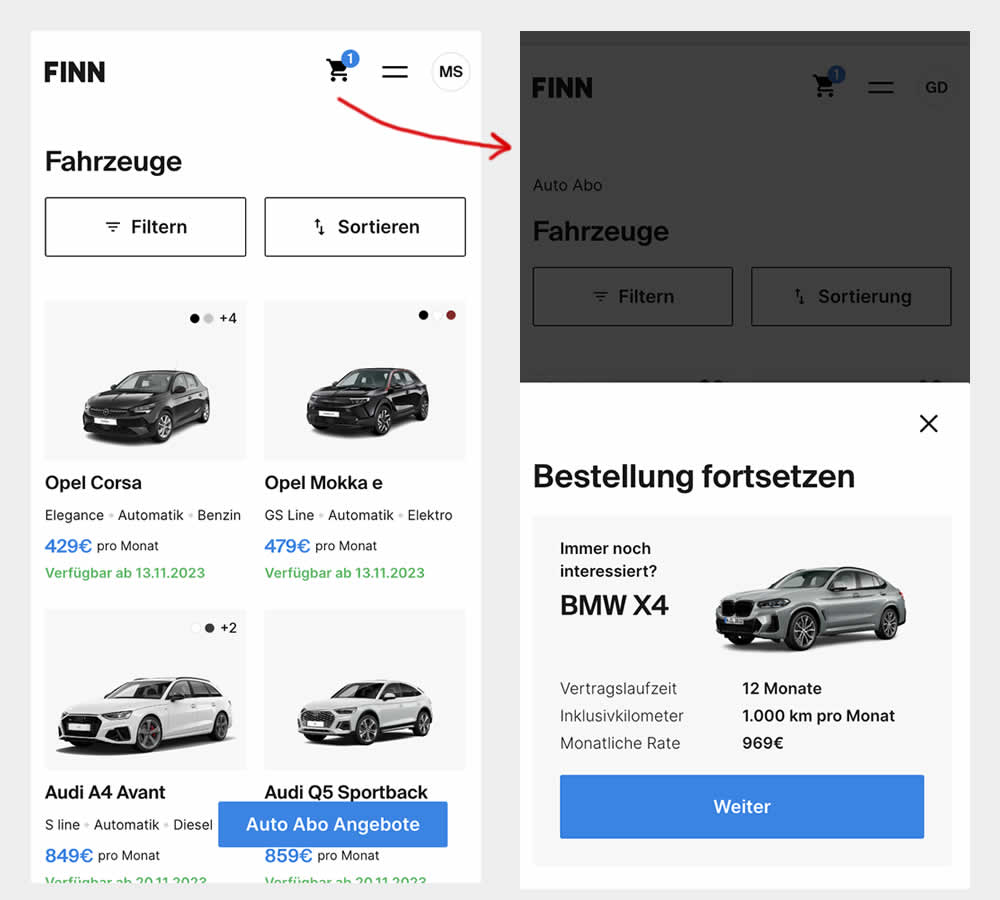Click the MS profile avatar

[450, 72]
